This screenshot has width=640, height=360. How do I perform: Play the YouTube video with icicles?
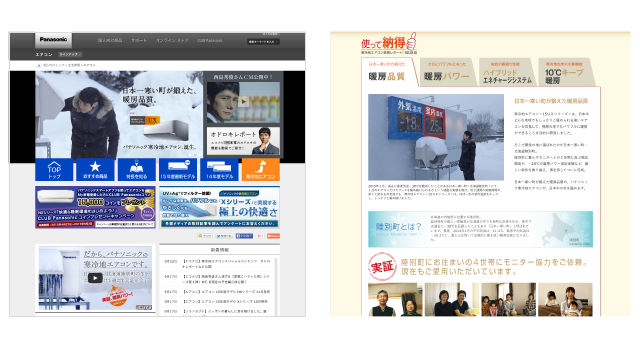coord(95,278)
